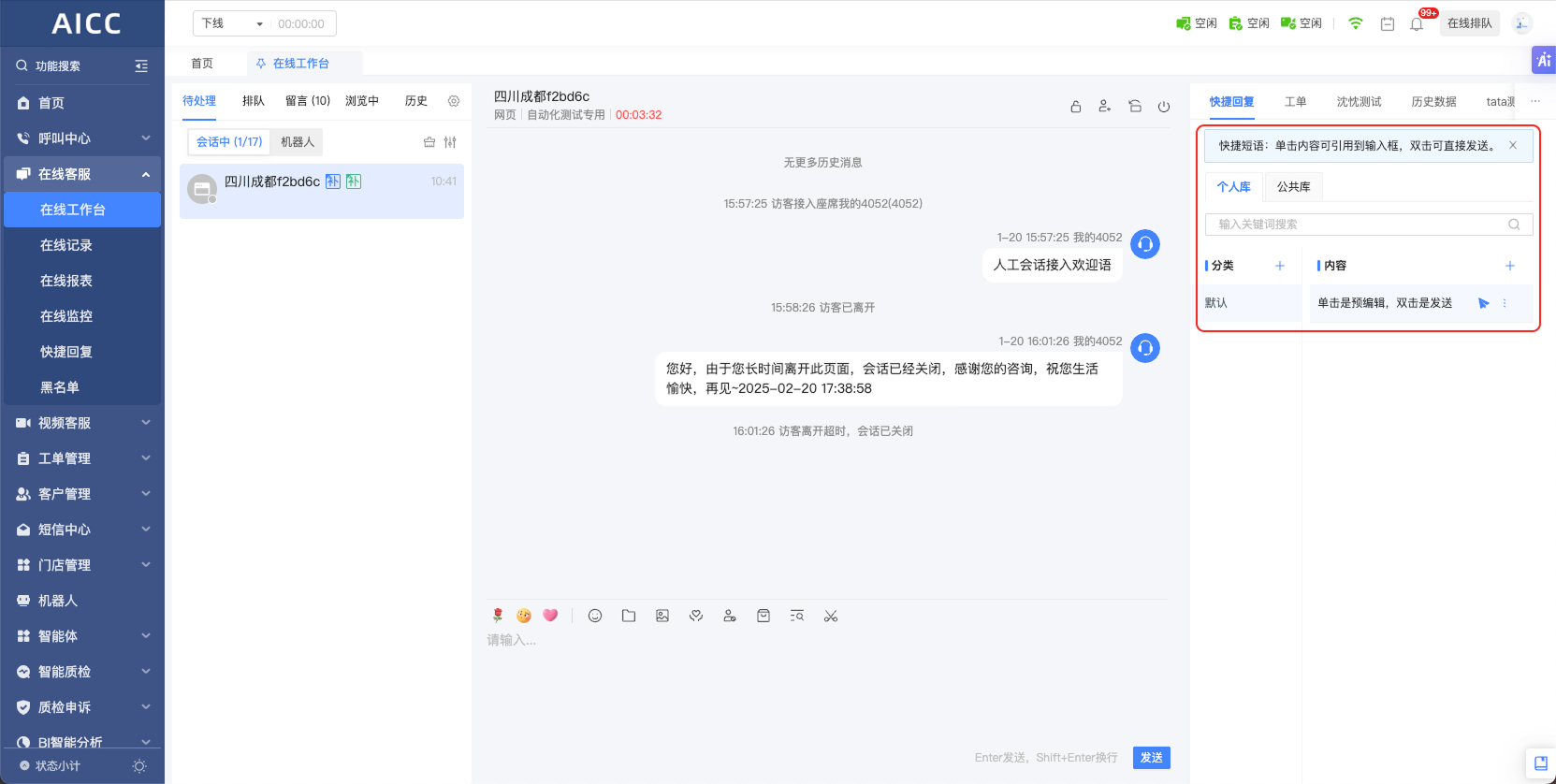Click the AI assistant button
Viewport: 1556px width, 784px height.
coord(1543,60)
